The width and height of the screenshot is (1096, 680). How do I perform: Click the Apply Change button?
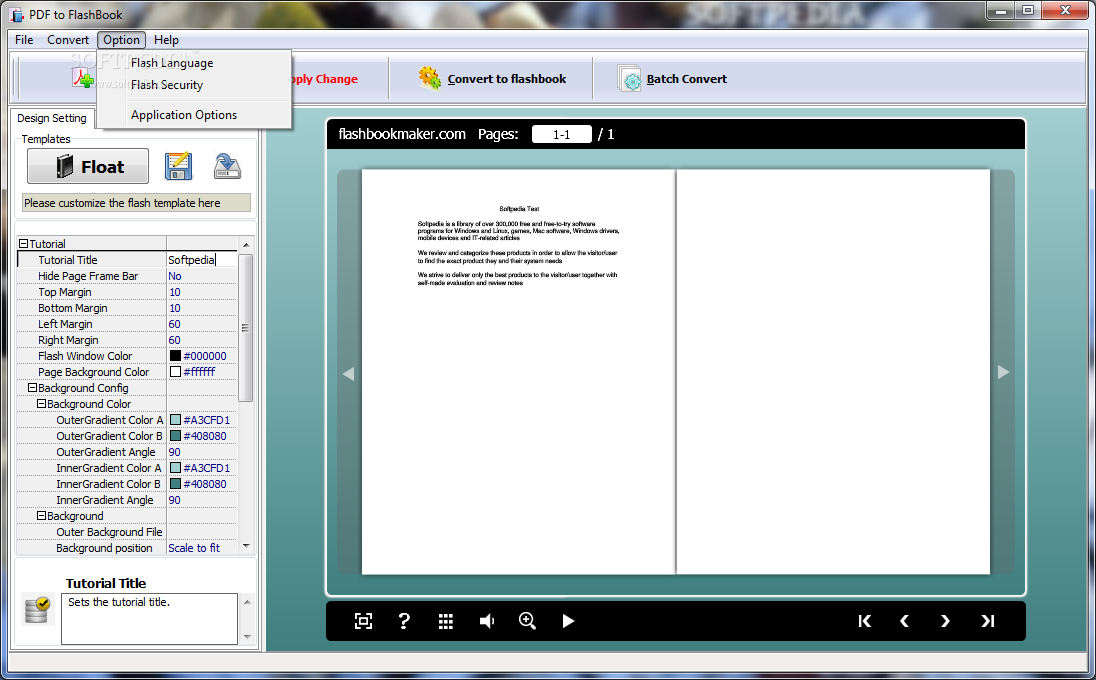[x=325, y=79]
